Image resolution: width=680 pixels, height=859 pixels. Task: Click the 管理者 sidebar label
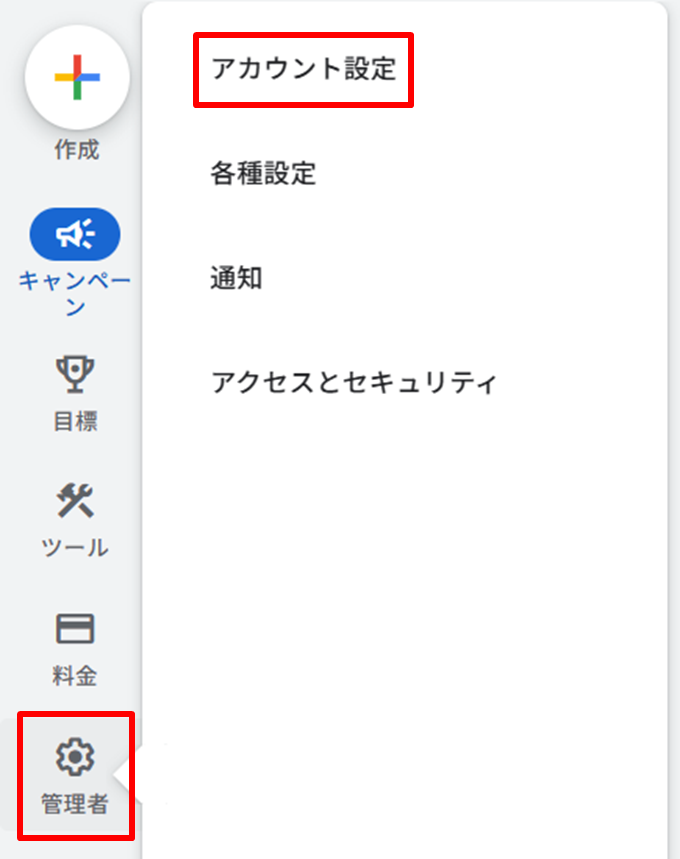[x=75, y=804]
